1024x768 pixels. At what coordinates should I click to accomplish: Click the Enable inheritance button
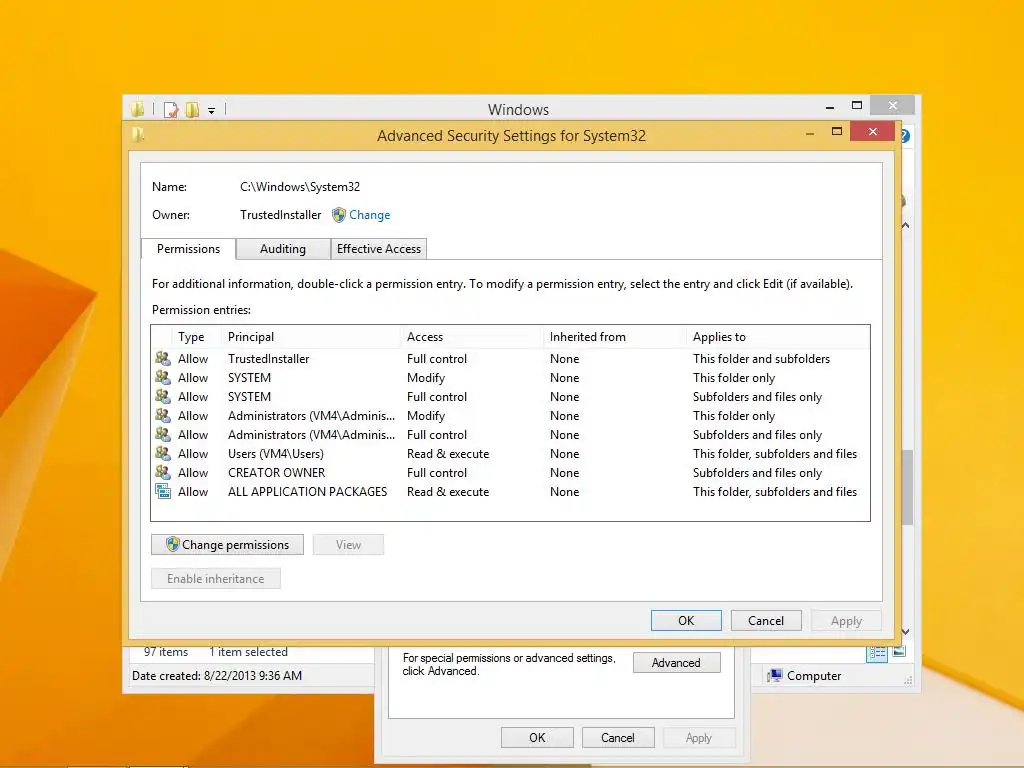(216, 579)
